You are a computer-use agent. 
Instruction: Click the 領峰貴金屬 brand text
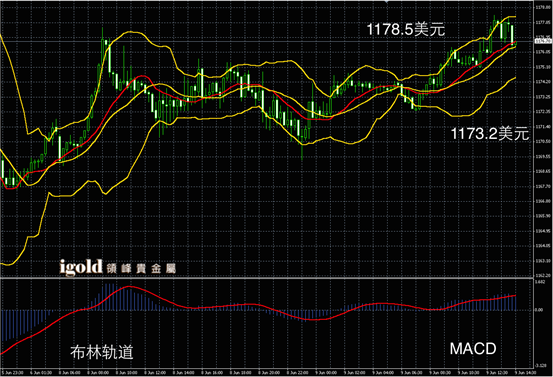pos(141,269)
